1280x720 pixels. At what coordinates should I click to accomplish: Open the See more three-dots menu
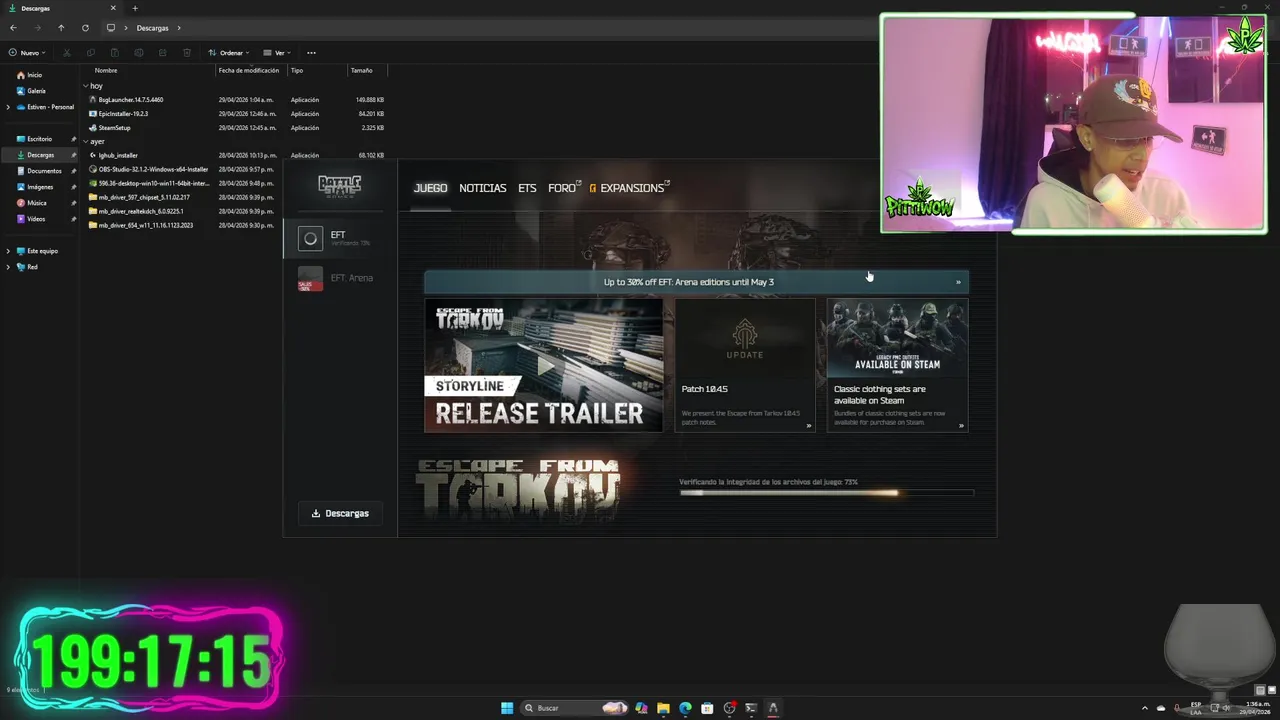[311, 53]
